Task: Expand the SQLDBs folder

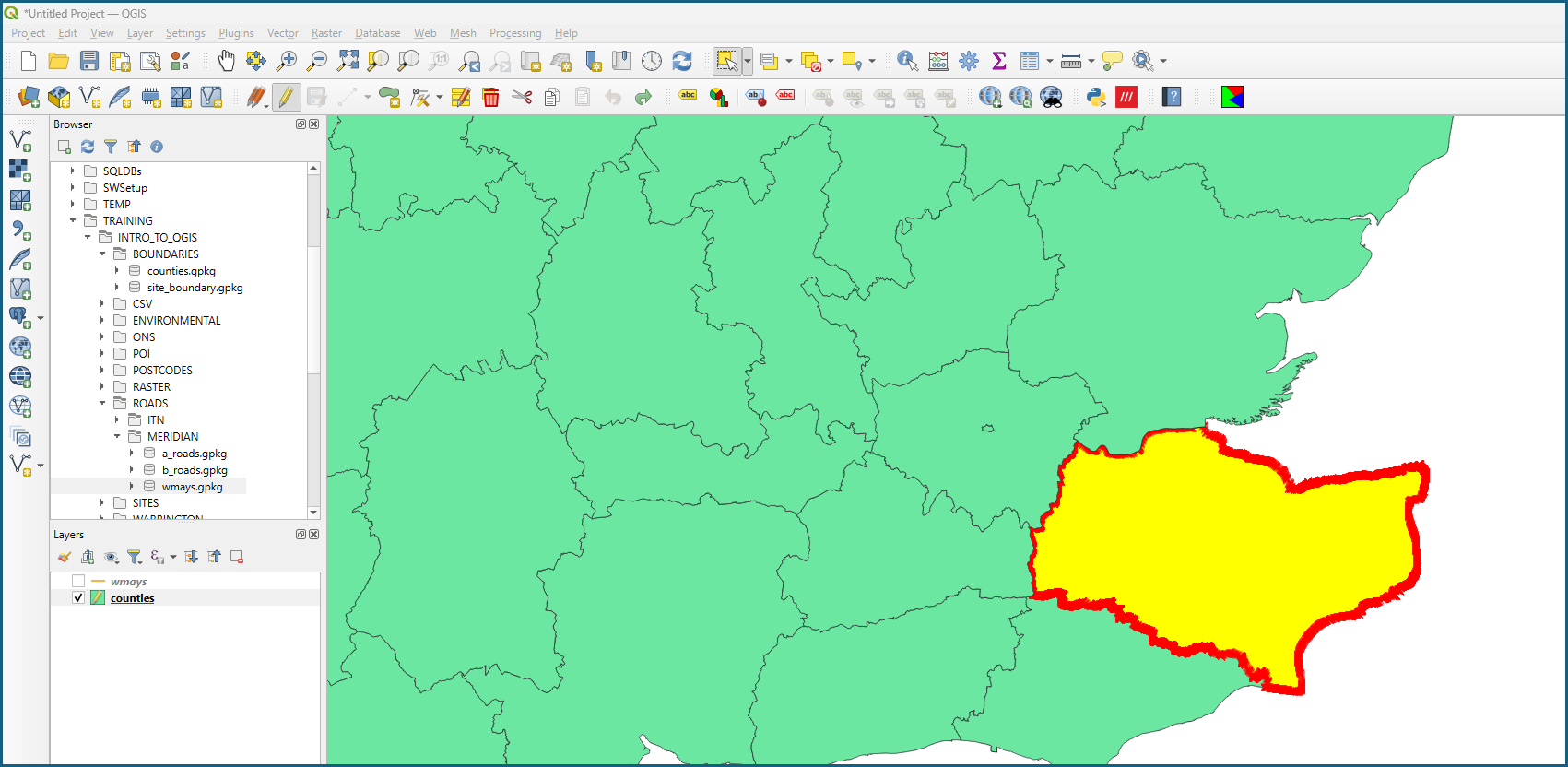Action: point(73,171)
